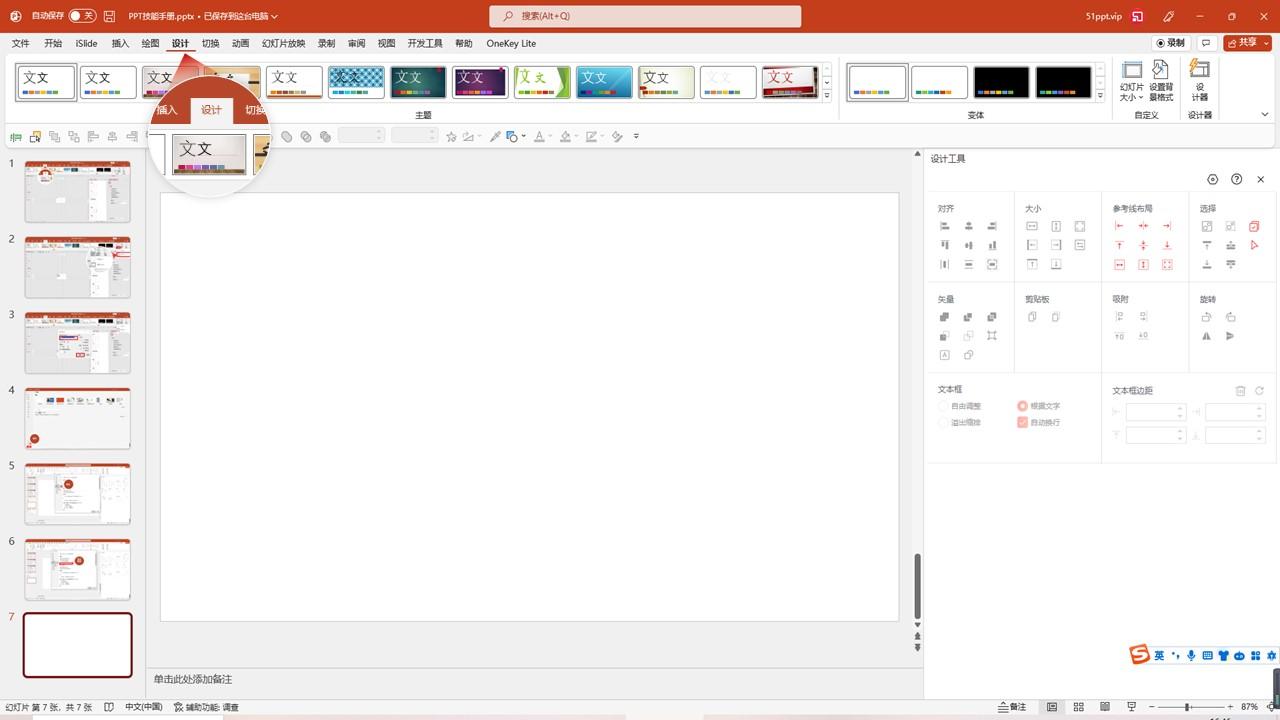Expand the themes gallery more arrow
1280x720 pixels.
(x=827, y=96)
